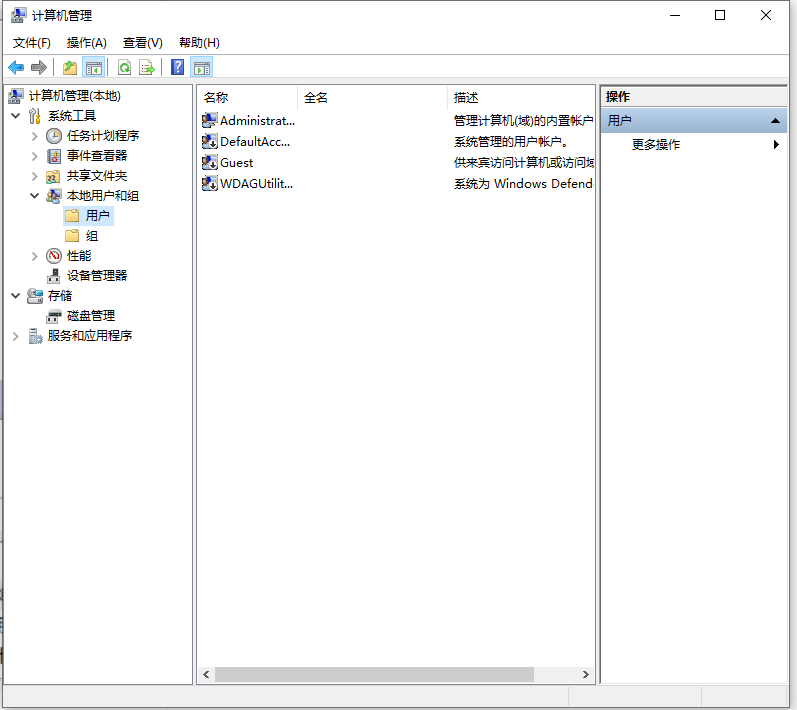Sort by the 描述 column header
Viewport: 797px width, 710px height.
[x=521, y=97]
